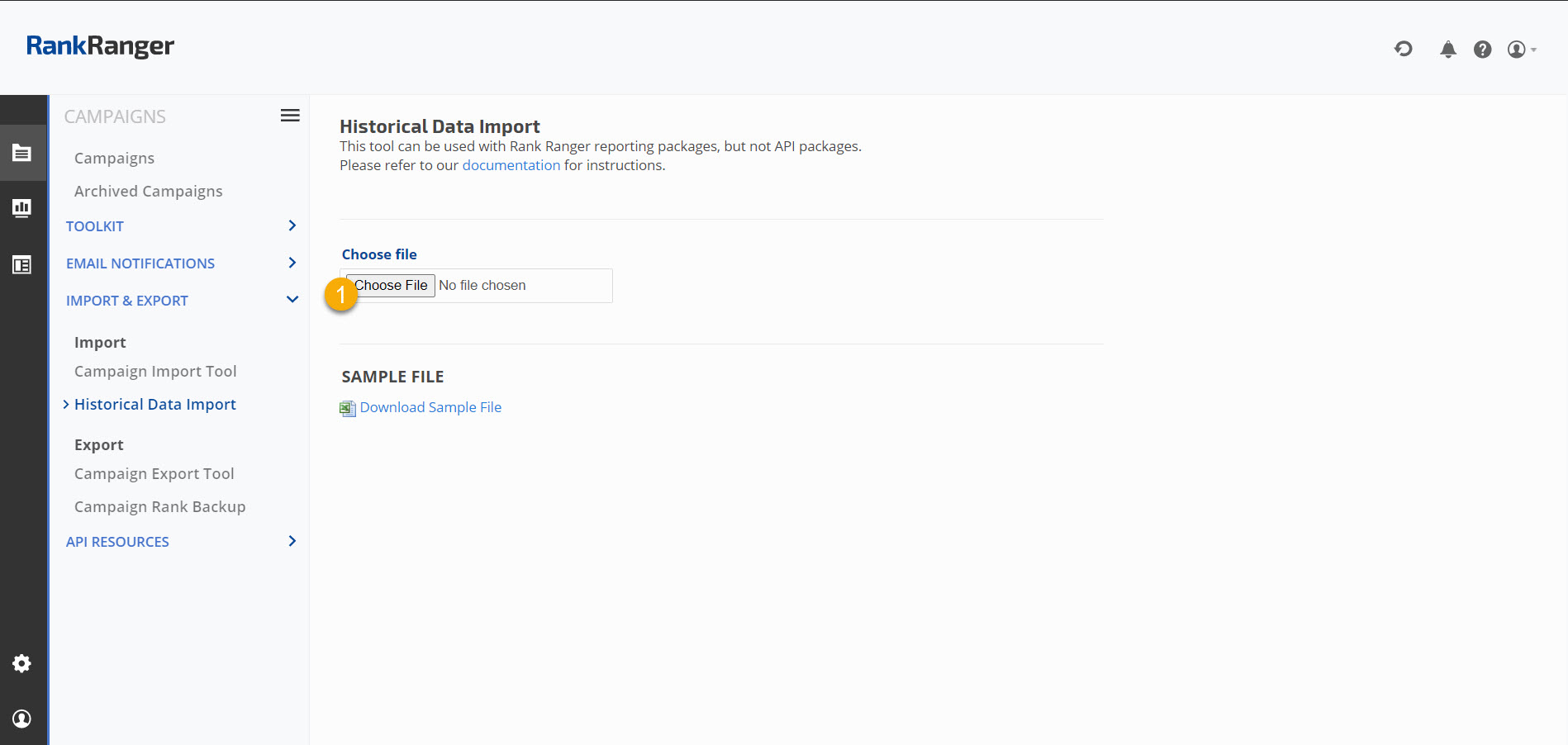This screenshot has width=1568, height=745.
Task: Select the campaigns icon in left rail
Action: (22, 153)
